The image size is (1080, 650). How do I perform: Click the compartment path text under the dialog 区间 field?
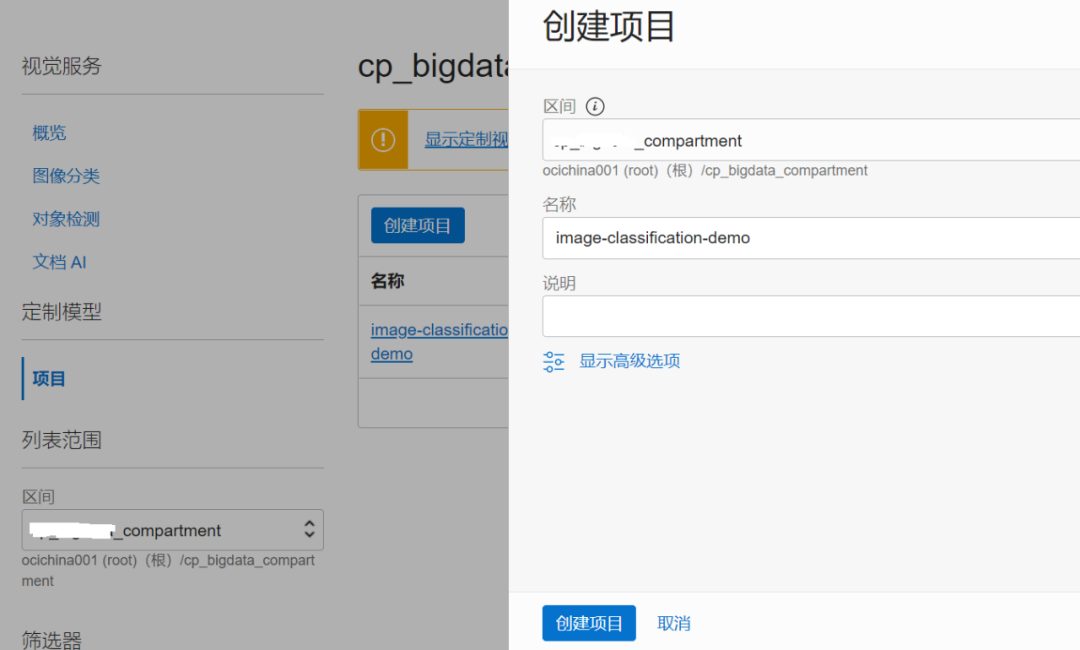[705, 171]
